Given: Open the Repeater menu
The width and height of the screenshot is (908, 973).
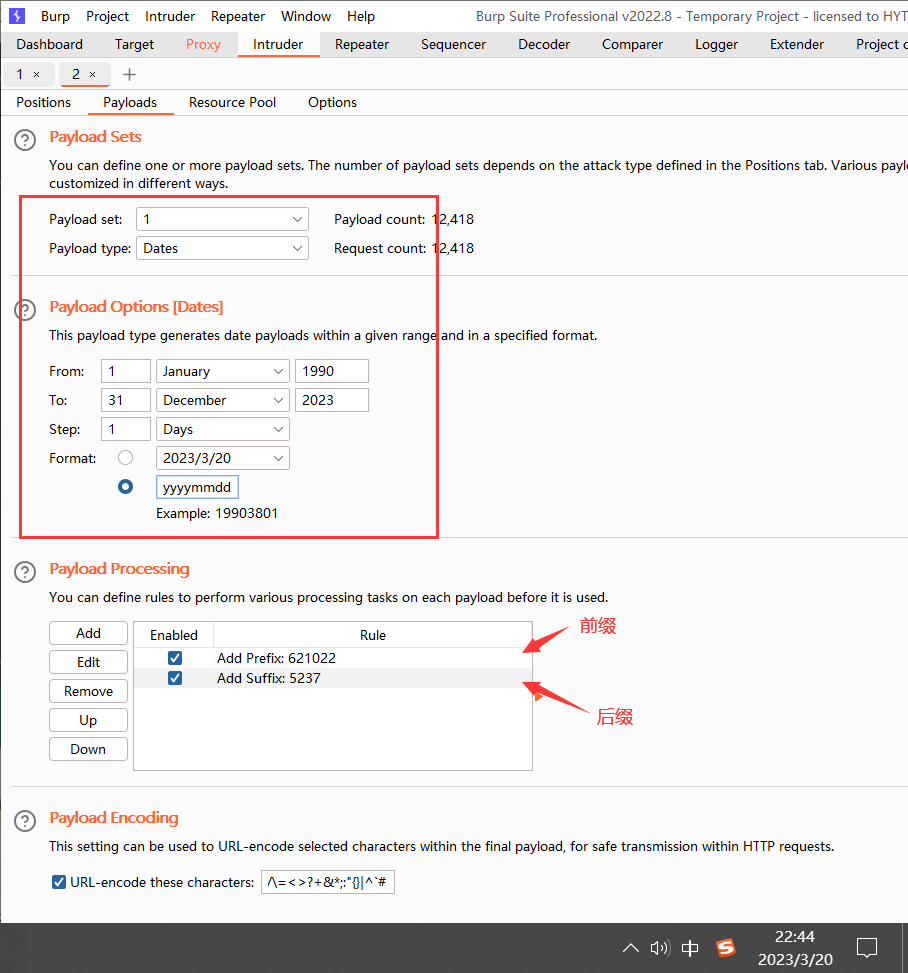Looking at the screenshot, I should [238, 16].
